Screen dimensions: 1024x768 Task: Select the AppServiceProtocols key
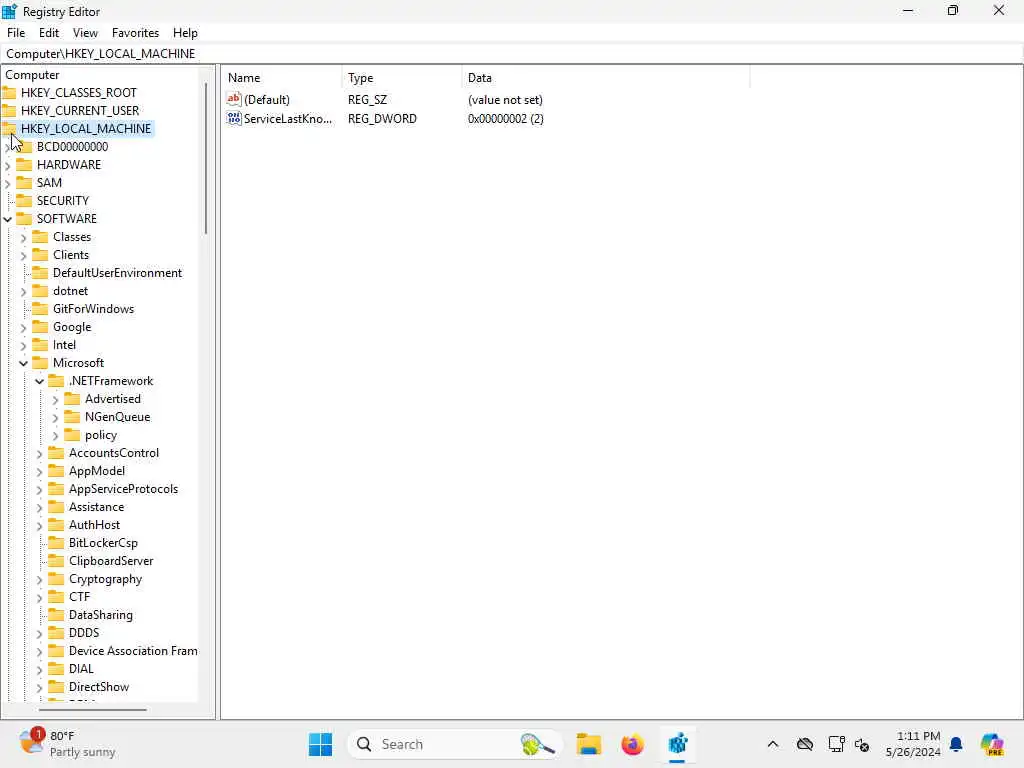point(123,489)
